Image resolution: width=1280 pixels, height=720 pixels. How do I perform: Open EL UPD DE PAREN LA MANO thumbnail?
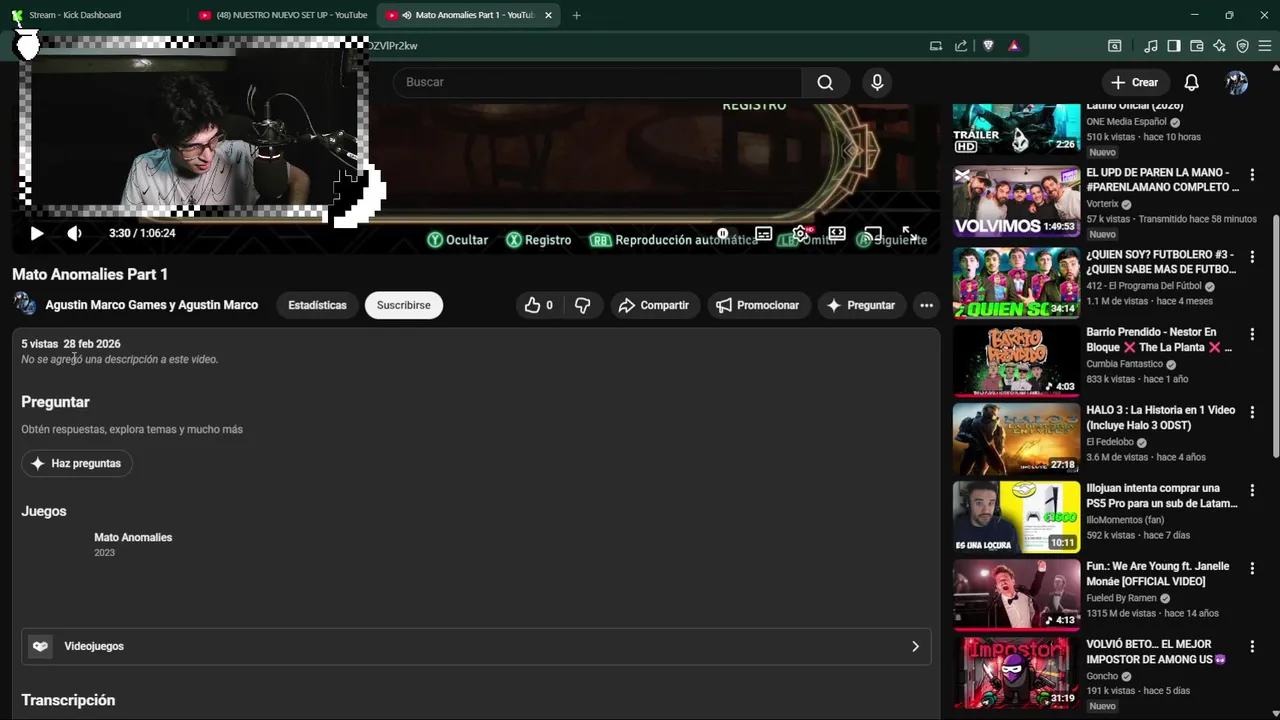click(1016, 201)
